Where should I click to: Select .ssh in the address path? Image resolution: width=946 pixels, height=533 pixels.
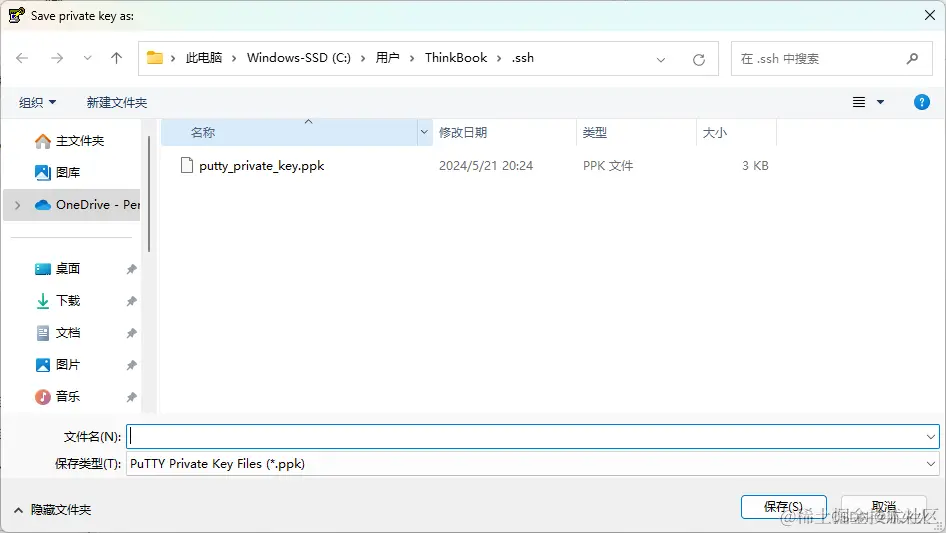[523, 58]
